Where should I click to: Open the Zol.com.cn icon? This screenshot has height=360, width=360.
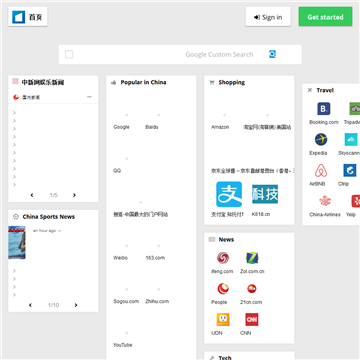pos(252,258)
